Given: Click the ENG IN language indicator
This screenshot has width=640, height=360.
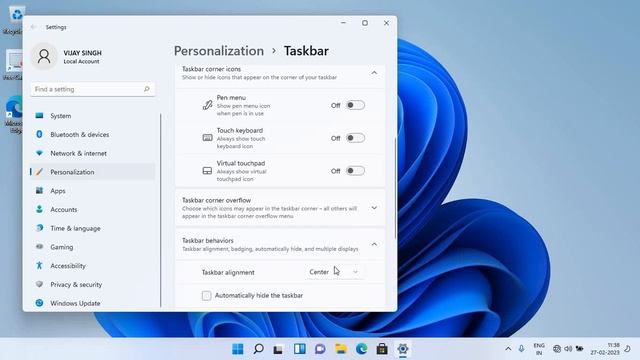Looking at the screenshot, I should tap(539, 349).
